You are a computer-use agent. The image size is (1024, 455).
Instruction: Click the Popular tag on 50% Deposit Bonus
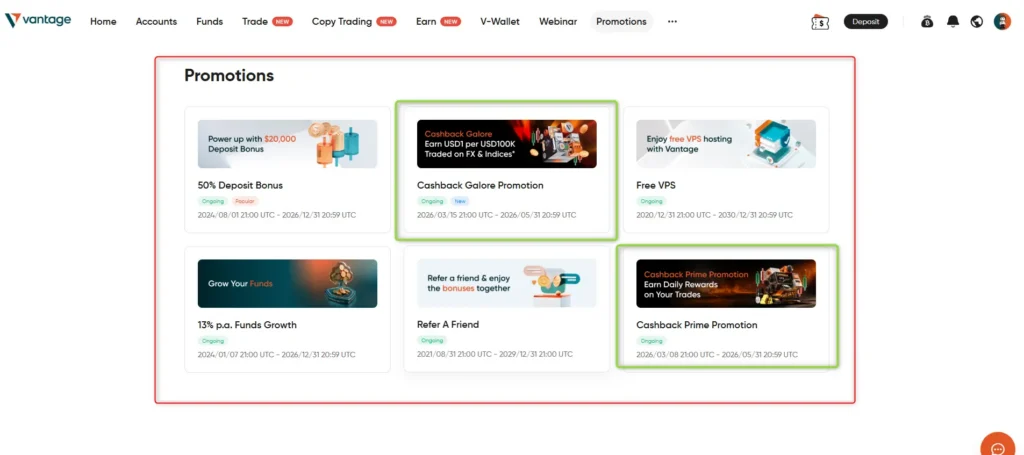245,201
